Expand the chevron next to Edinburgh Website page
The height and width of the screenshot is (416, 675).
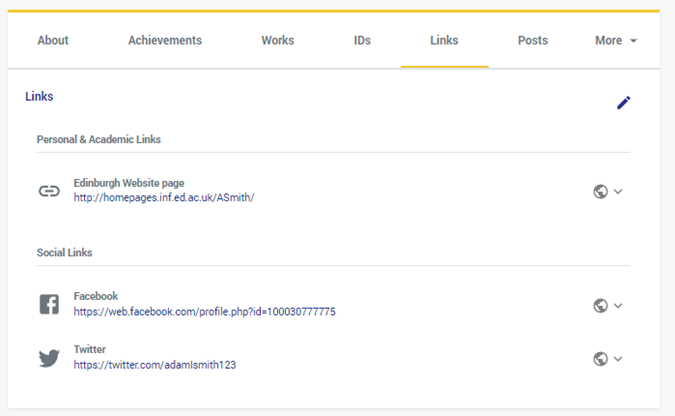click(x=618, y=191)
